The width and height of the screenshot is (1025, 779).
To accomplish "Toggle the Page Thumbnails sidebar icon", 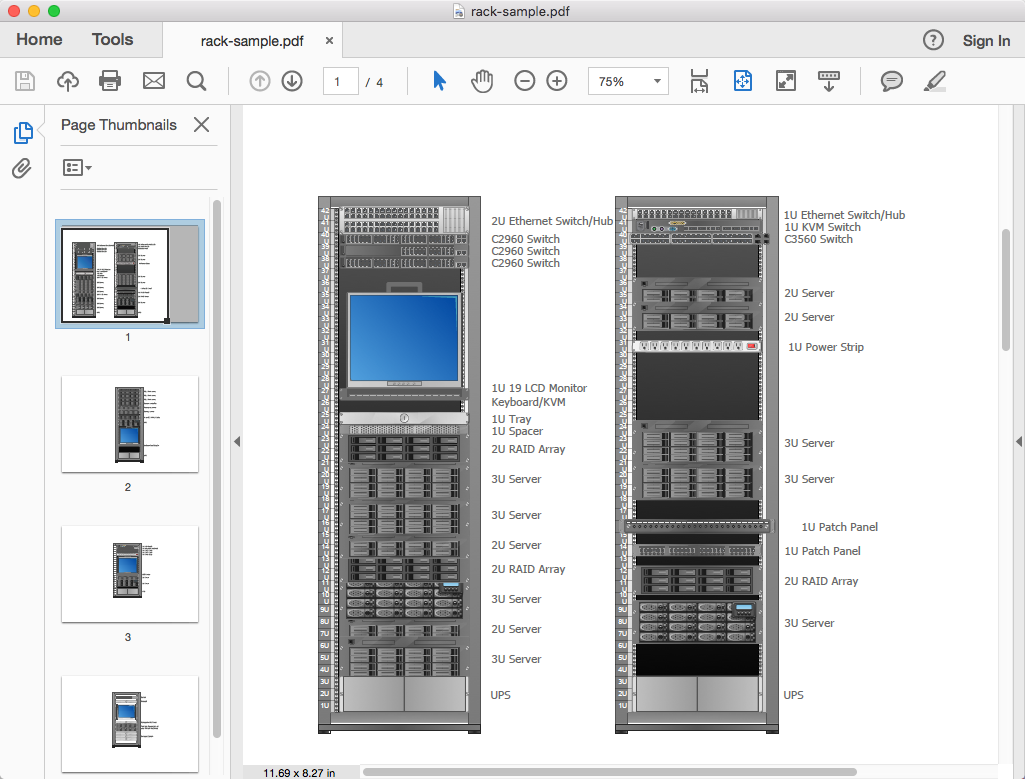I will pyautogui.click(x=22, y=132).
